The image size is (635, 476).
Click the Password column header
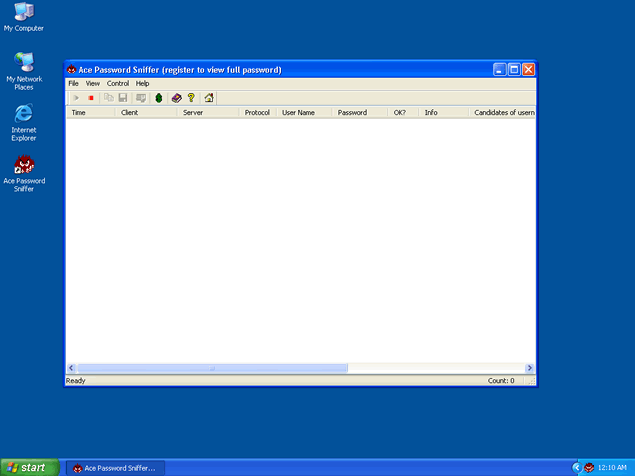(x=360, y=113)
